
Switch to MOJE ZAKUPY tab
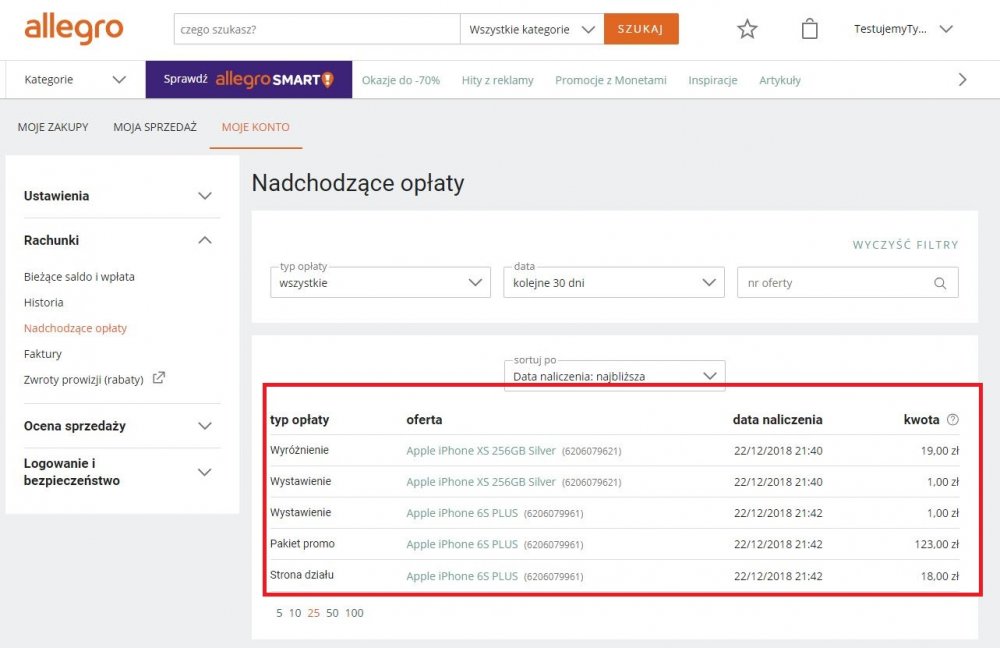(53, 127)
